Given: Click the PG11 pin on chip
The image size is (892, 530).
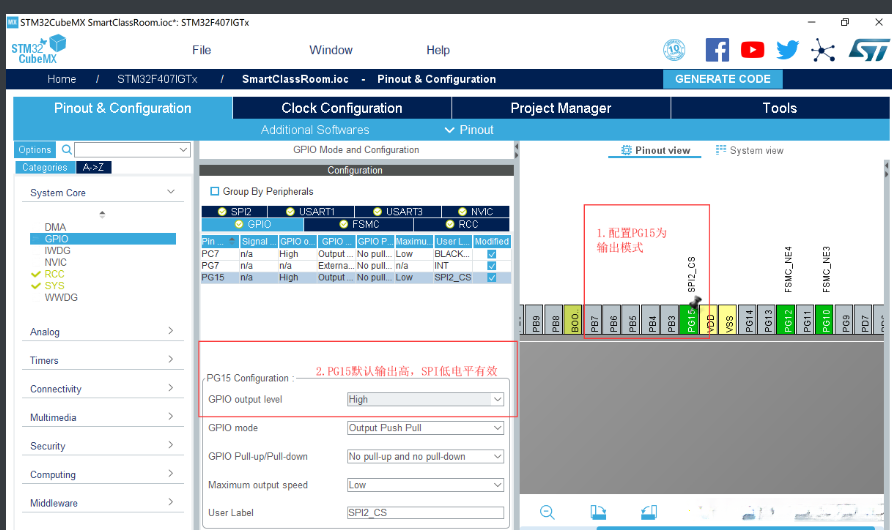Looking at the screenshot, I should (x=807, y=320).
